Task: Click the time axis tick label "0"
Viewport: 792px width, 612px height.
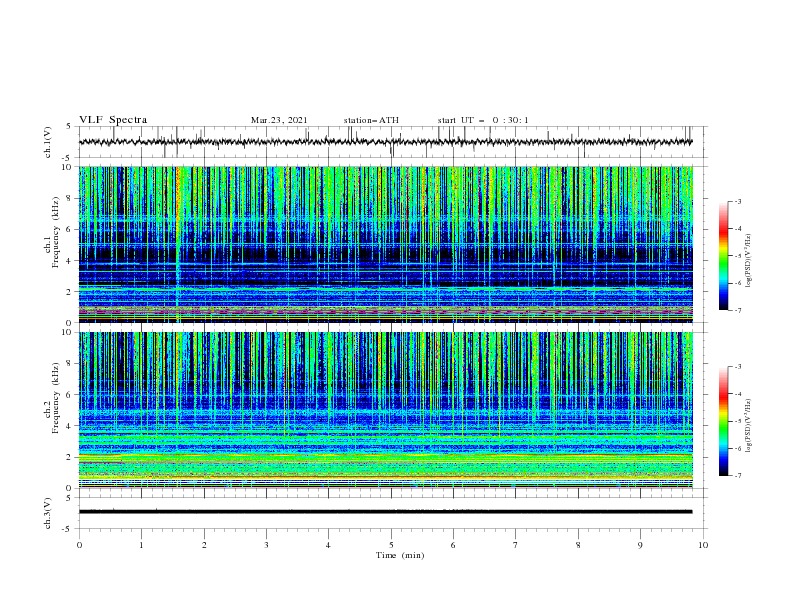Action: tap(79, 545)
